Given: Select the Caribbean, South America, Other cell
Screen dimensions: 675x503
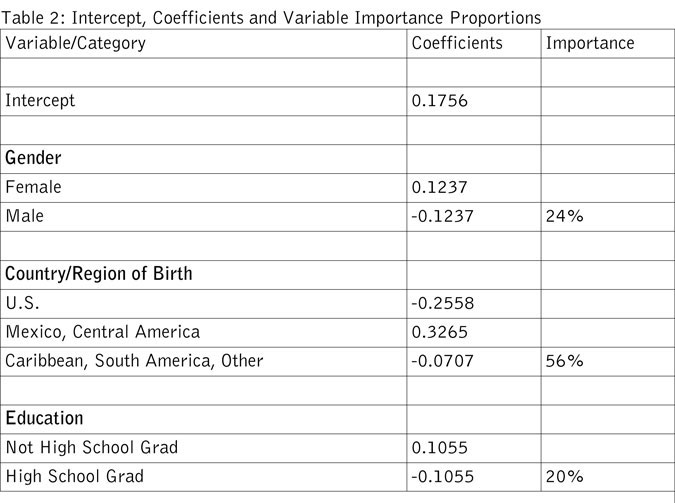Looking at the screenshot, I should 134,361.
